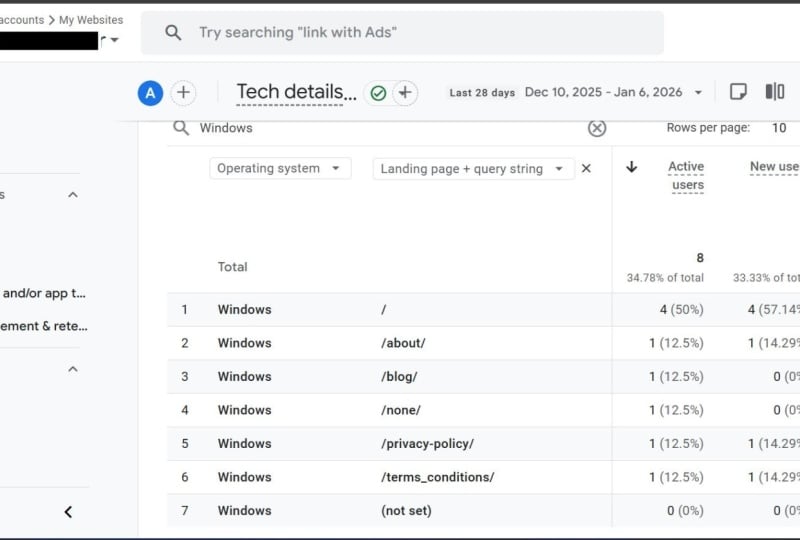The image size is (800, 540).
Task: Click the 'accounts' breadcrumb
Action: tap(22, 20)
